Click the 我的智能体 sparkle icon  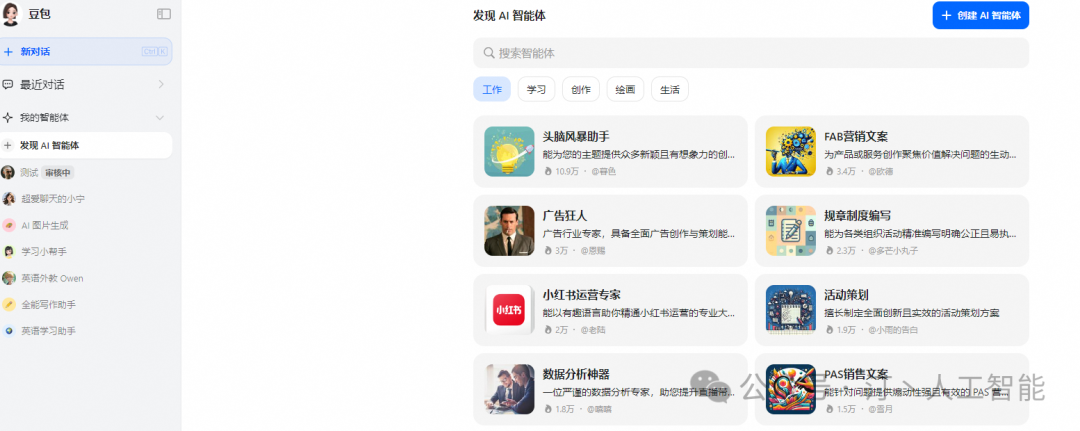point(8,118)
